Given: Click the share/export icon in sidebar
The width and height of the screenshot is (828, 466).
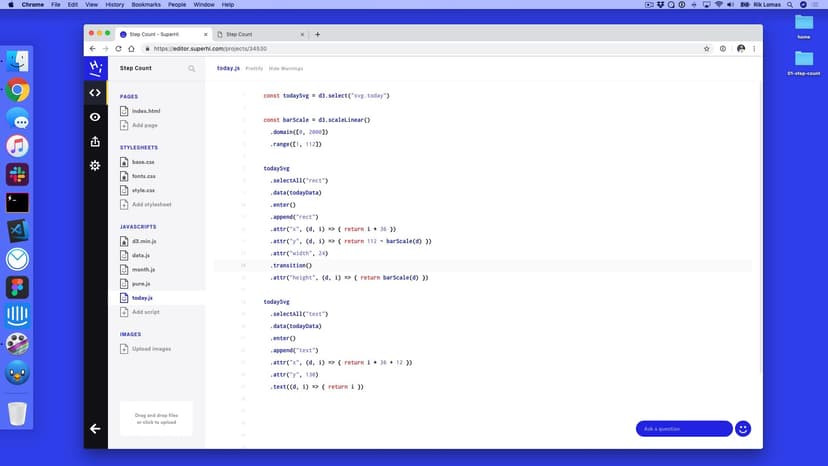Looking at the screenshot, I should click(x=95, y=141).
